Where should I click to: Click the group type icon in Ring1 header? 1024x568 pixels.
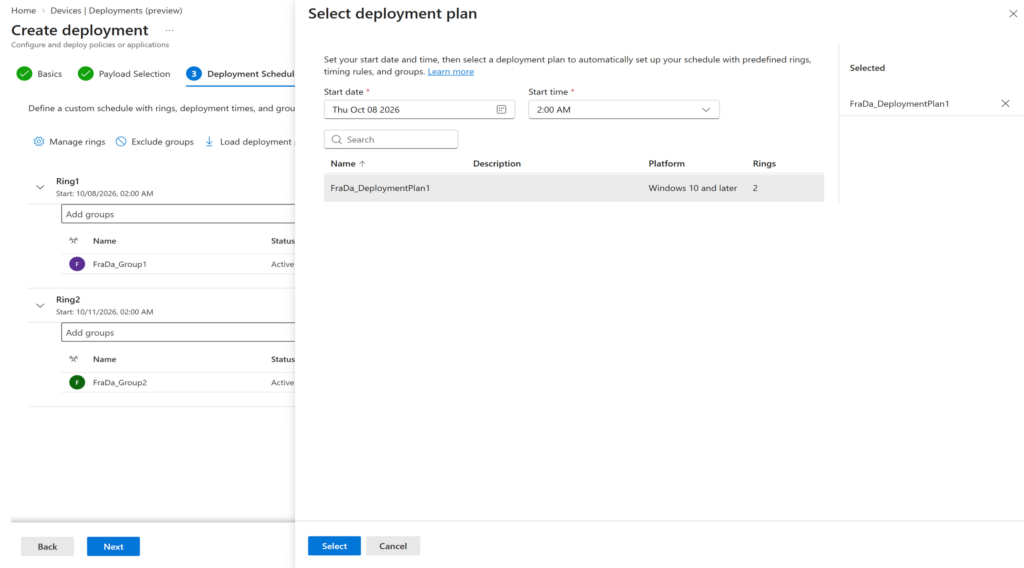click(73, 241)
